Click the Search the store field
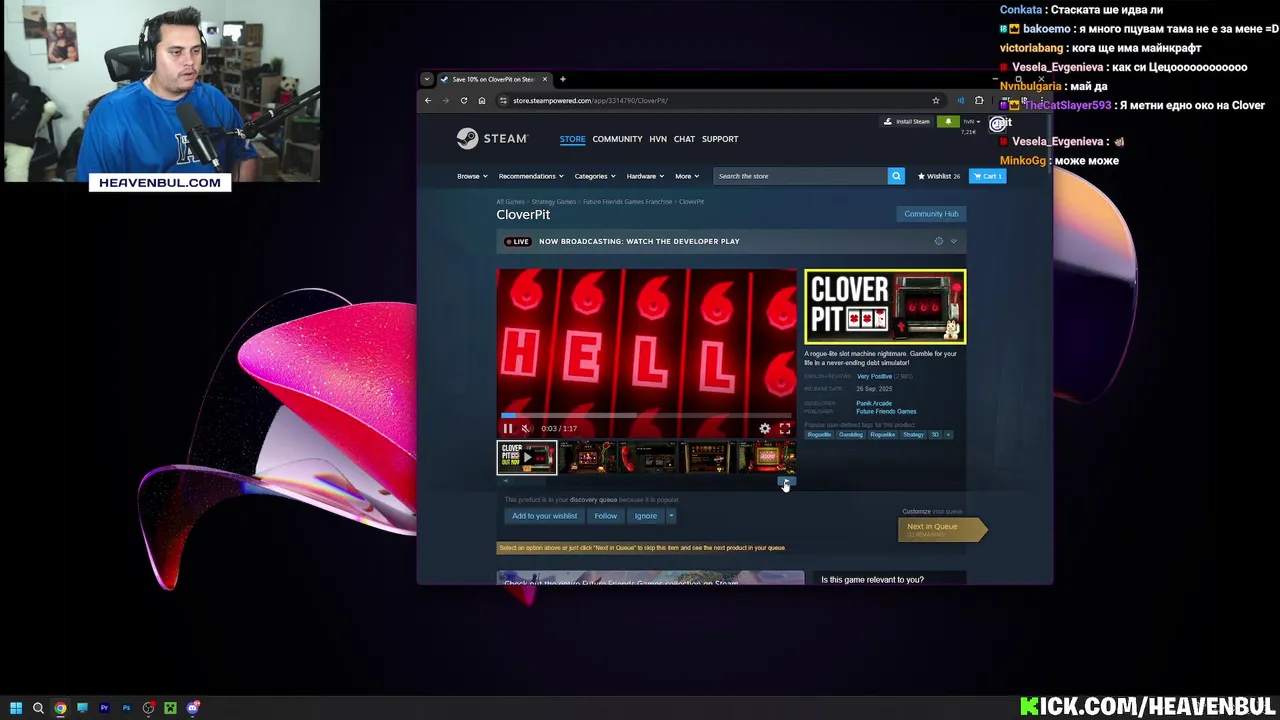Viewport: 1280px width, 720px height. (800, 176)
